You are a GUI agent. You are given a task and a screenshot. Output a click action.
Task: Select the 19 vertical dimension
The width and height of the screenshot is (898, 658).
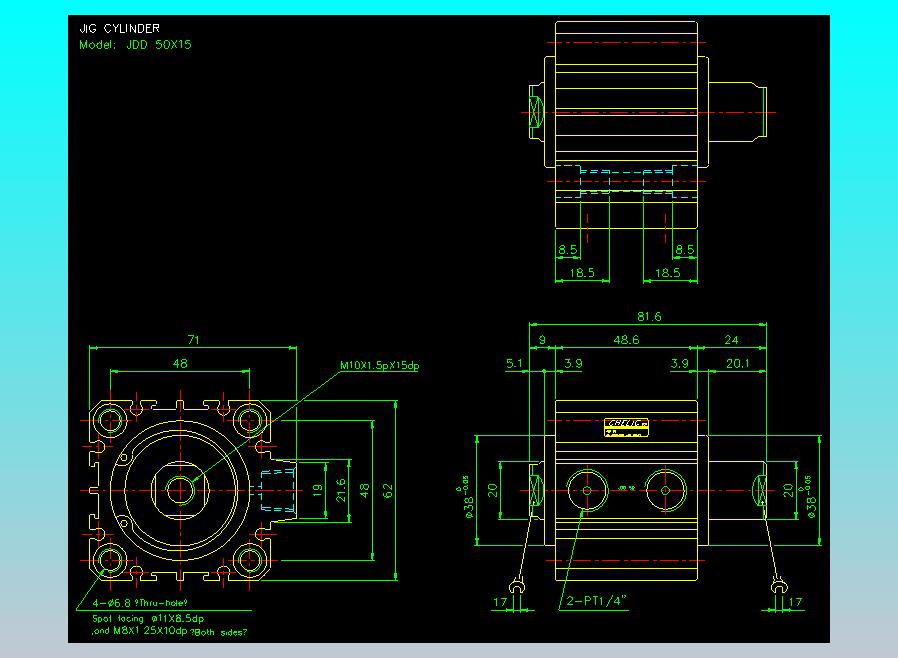(318, 490)
